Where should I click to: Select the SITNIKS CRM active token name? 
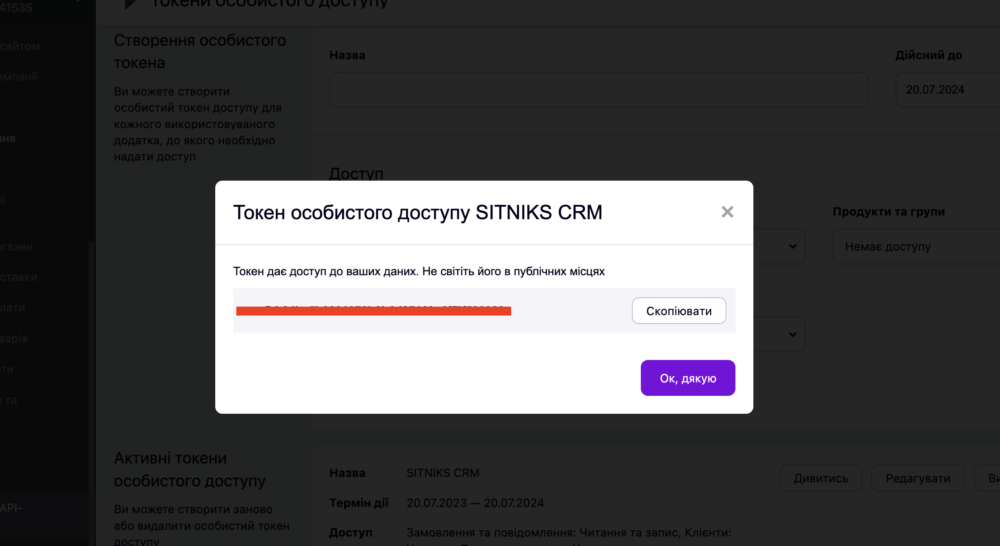443,473
